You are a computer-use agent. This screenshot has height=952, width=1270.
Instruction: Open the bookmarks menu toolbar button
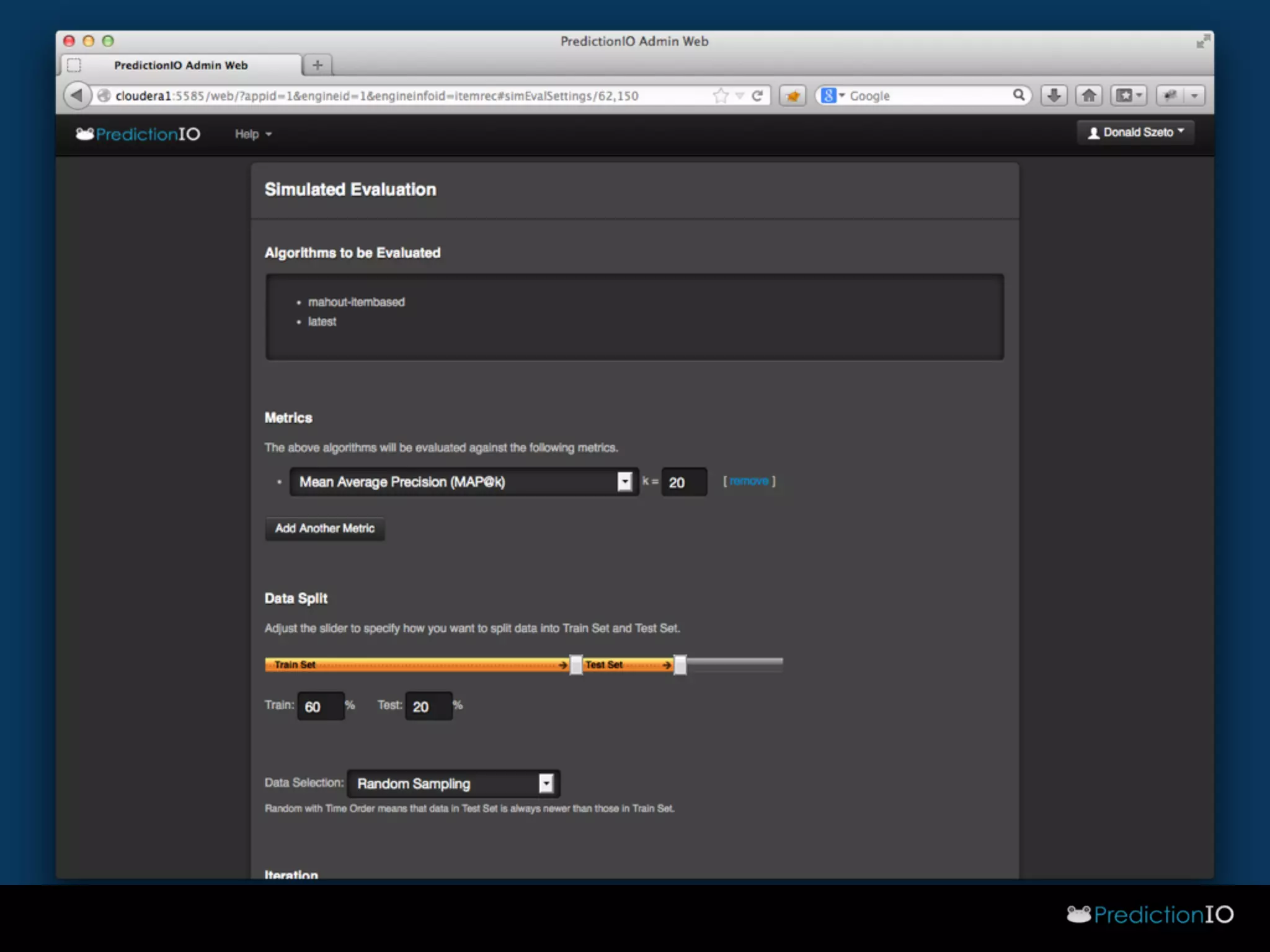coord(1129,95)
